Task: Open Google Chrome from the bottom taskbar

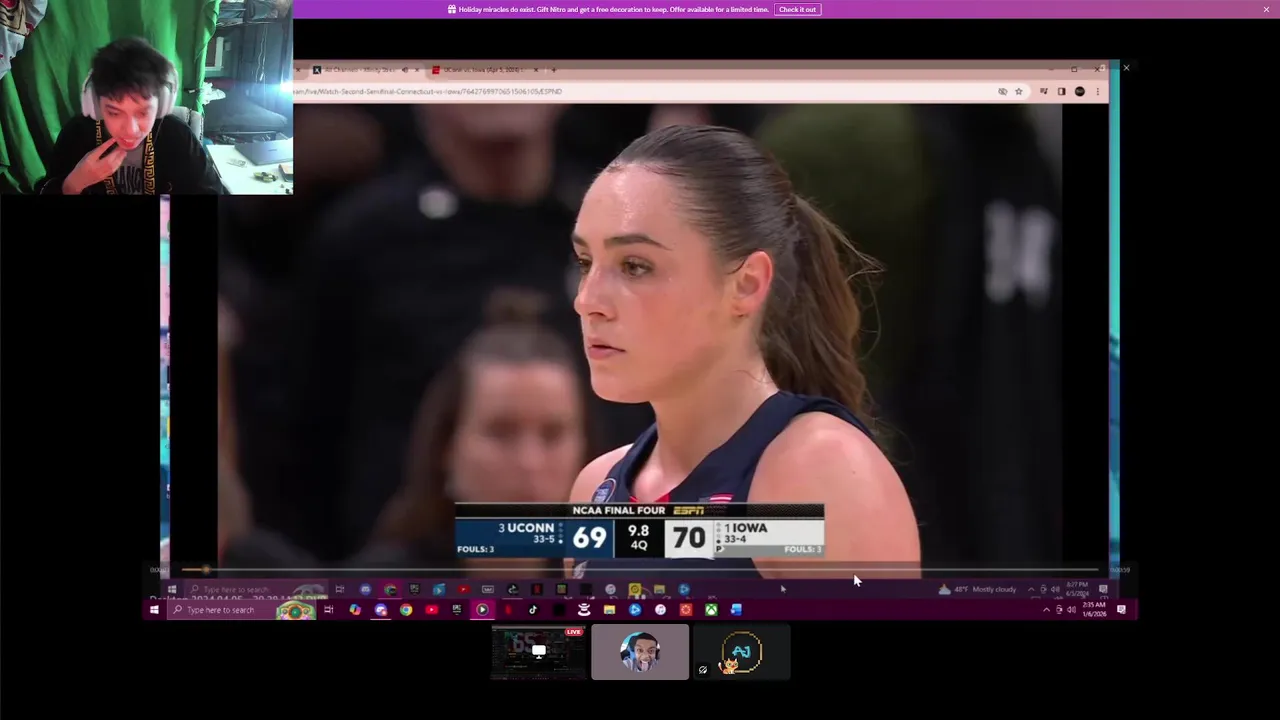Action: tap(406, 610)
